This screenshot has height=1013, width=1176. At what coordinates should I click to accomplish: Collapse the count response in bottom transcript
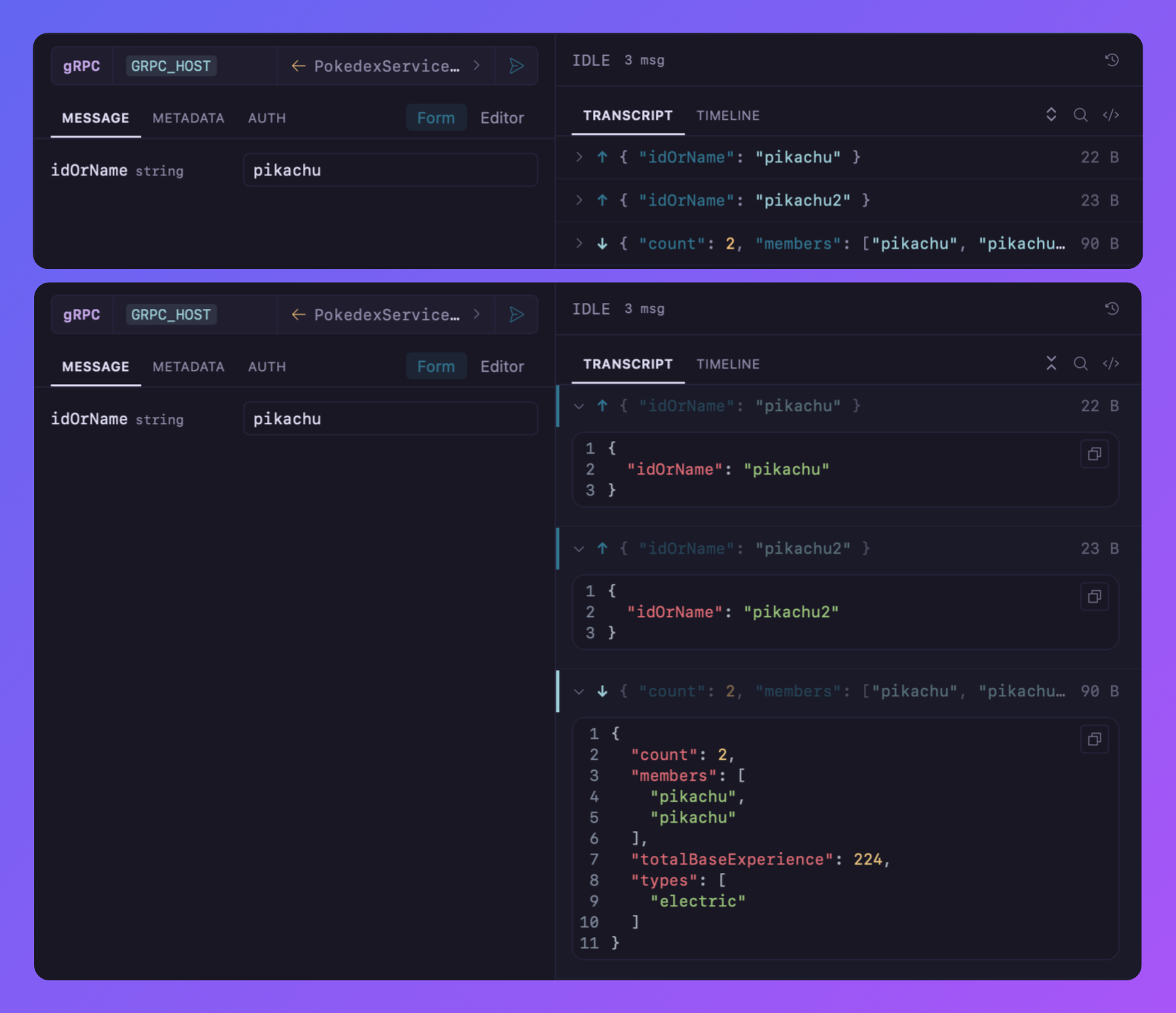pos(579,691)
